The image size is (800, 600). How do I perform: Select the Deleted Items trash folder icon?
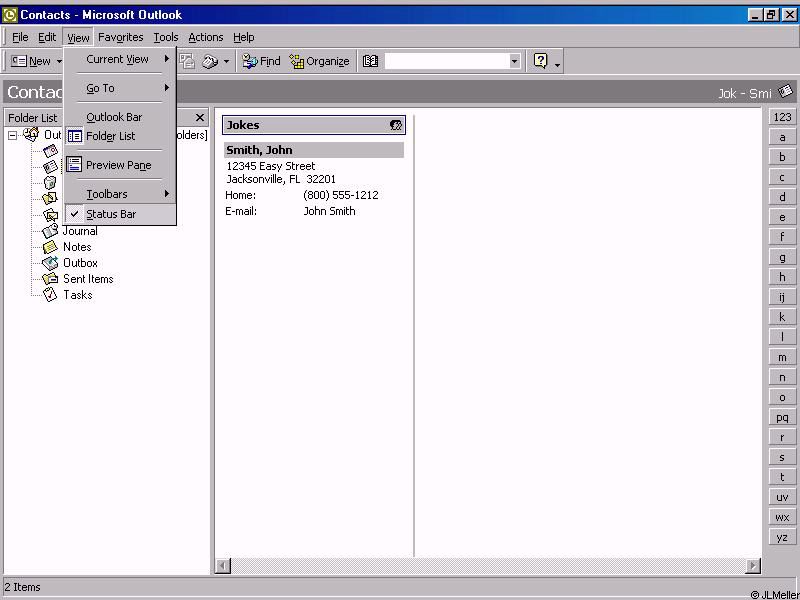point(50,182)
